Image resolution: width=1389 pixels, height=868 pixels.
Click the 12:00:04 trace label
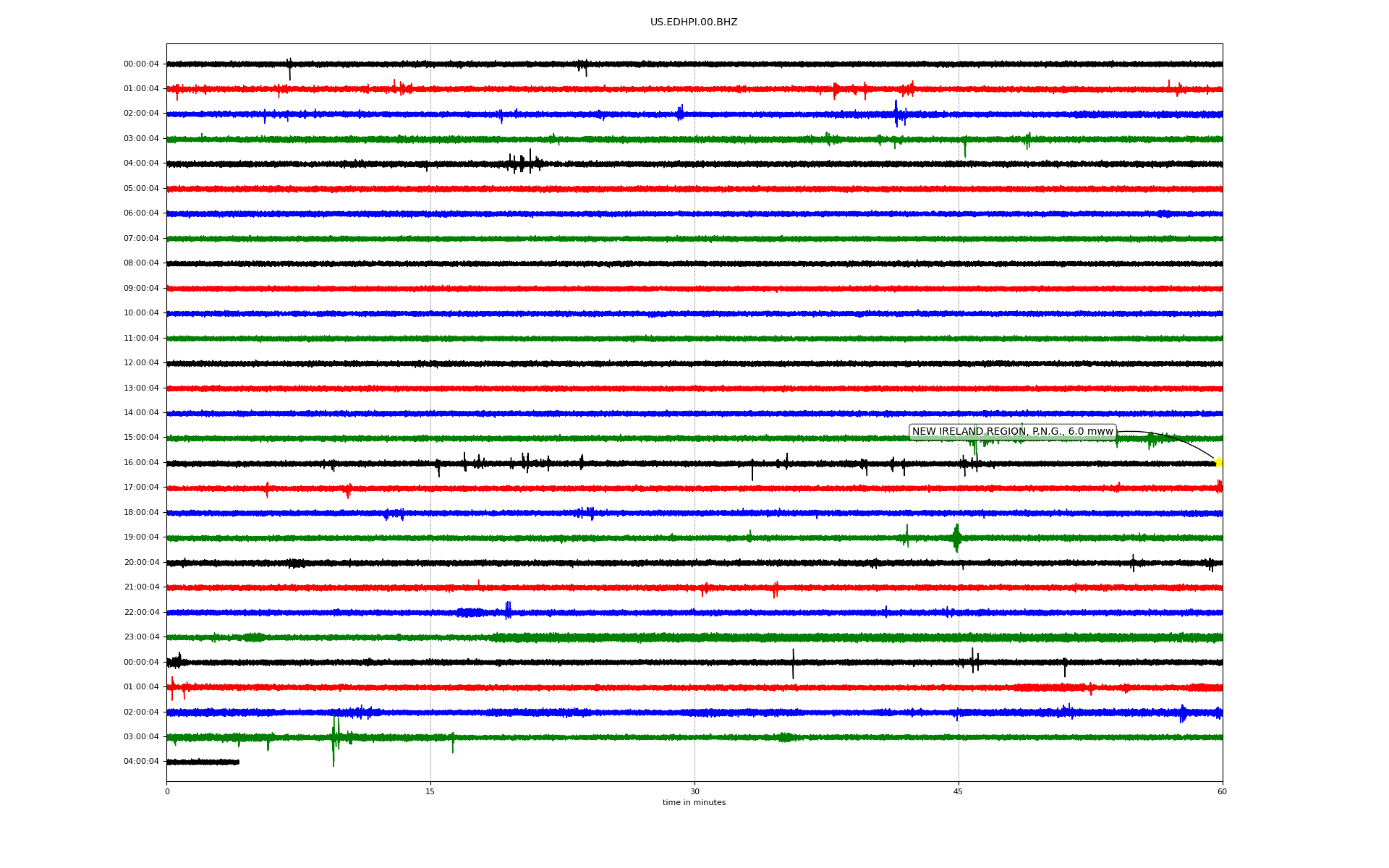[x=141, y=363]
